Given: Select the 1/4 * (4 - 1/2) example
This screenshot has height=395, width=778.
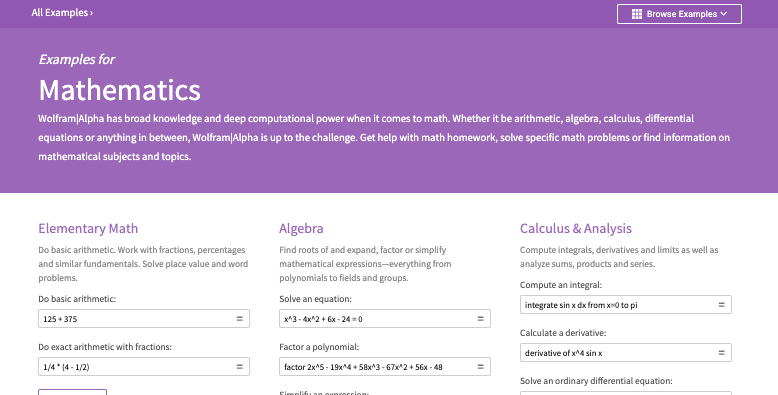Looking at the screenshot, I should coord(66,367).
